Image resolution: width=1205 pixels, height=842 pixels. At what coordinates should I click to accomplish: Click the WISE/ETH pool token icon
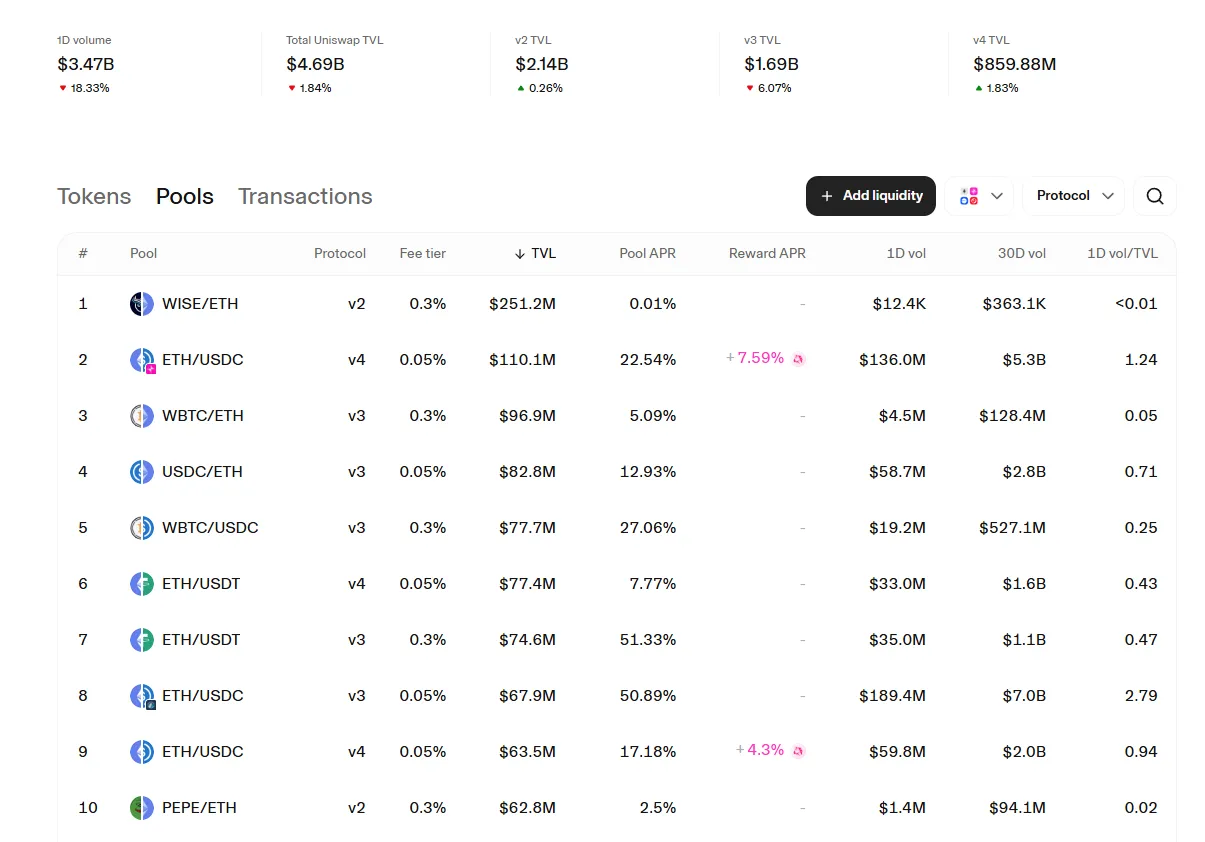click(142, 304)
